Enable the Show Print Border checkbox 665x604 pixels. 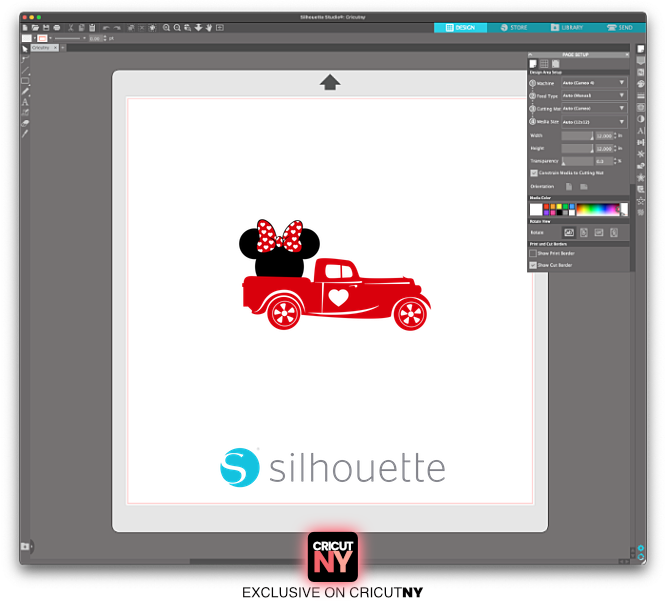[533, 253]
